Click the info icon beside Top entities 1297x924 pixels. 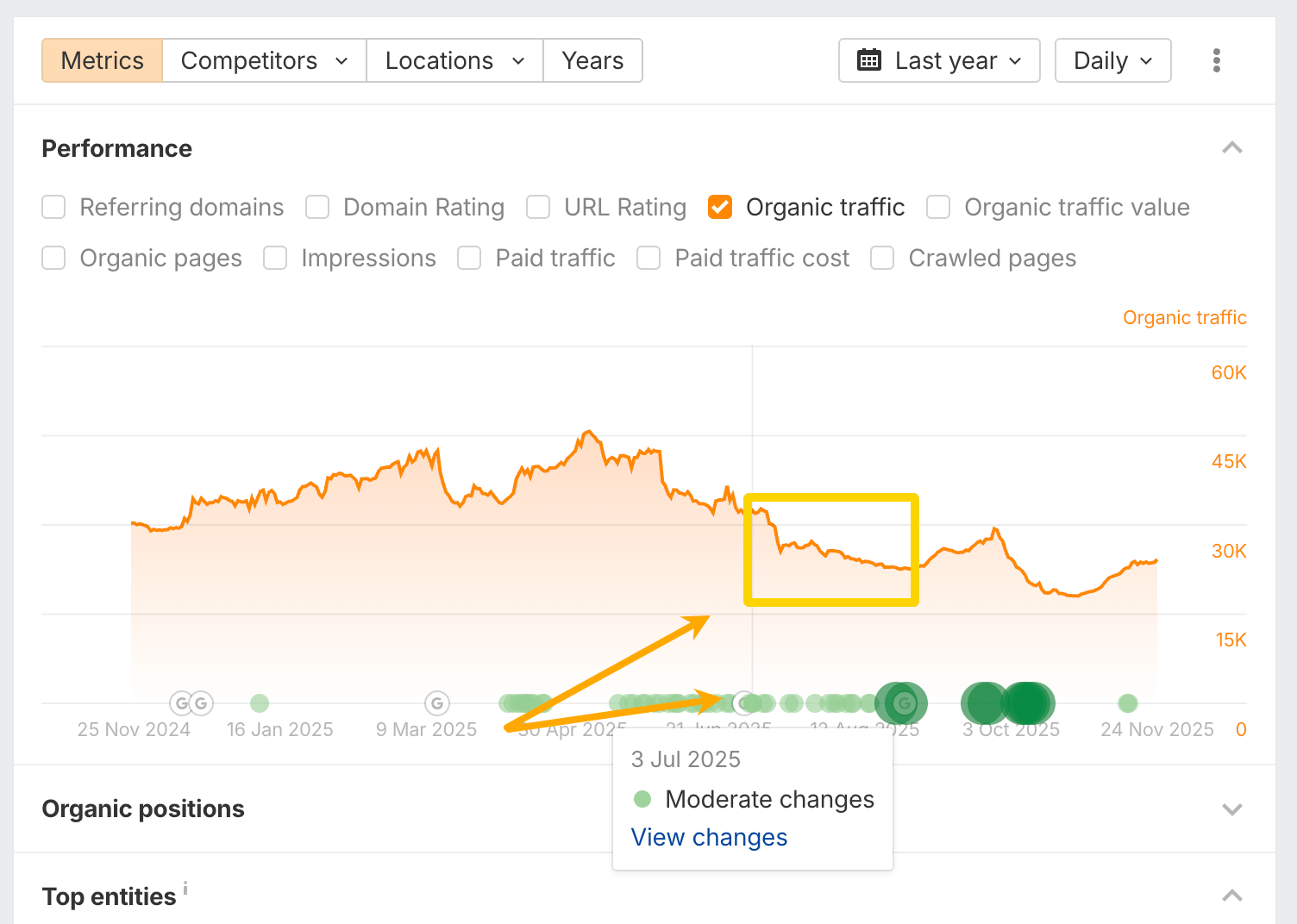tap(185, 888)
